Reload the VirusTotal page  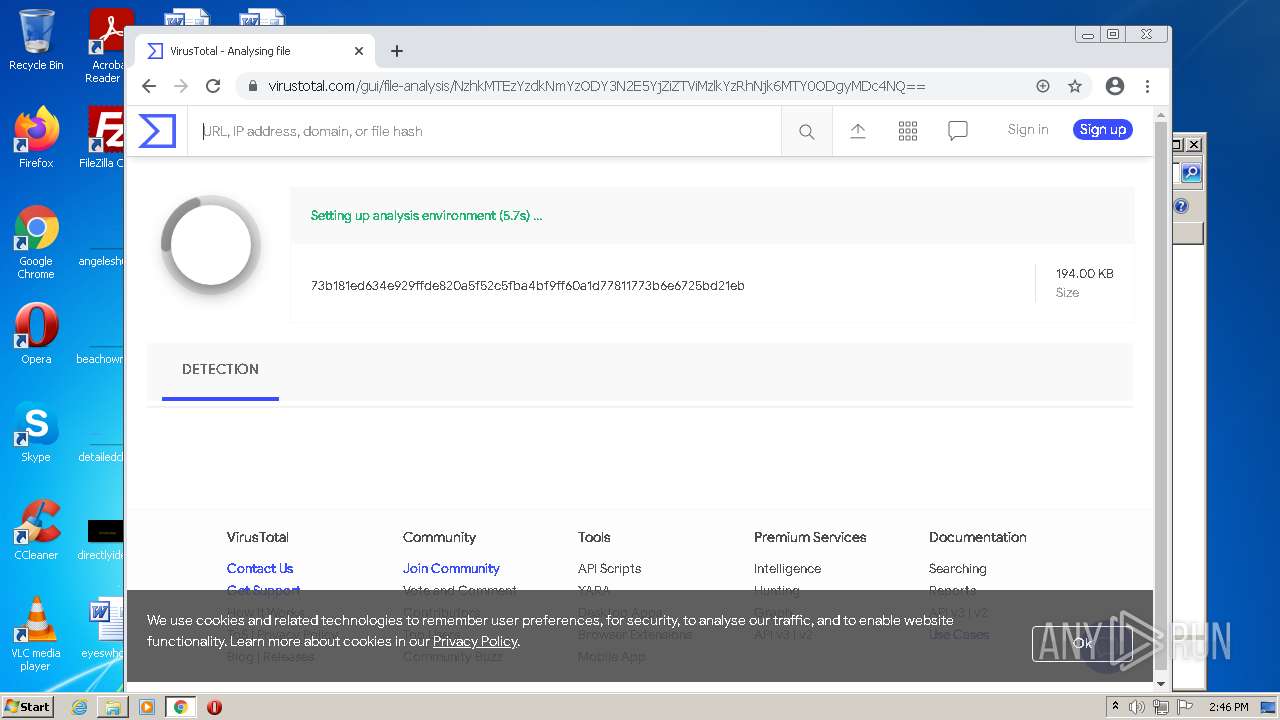tap(213, 86)
